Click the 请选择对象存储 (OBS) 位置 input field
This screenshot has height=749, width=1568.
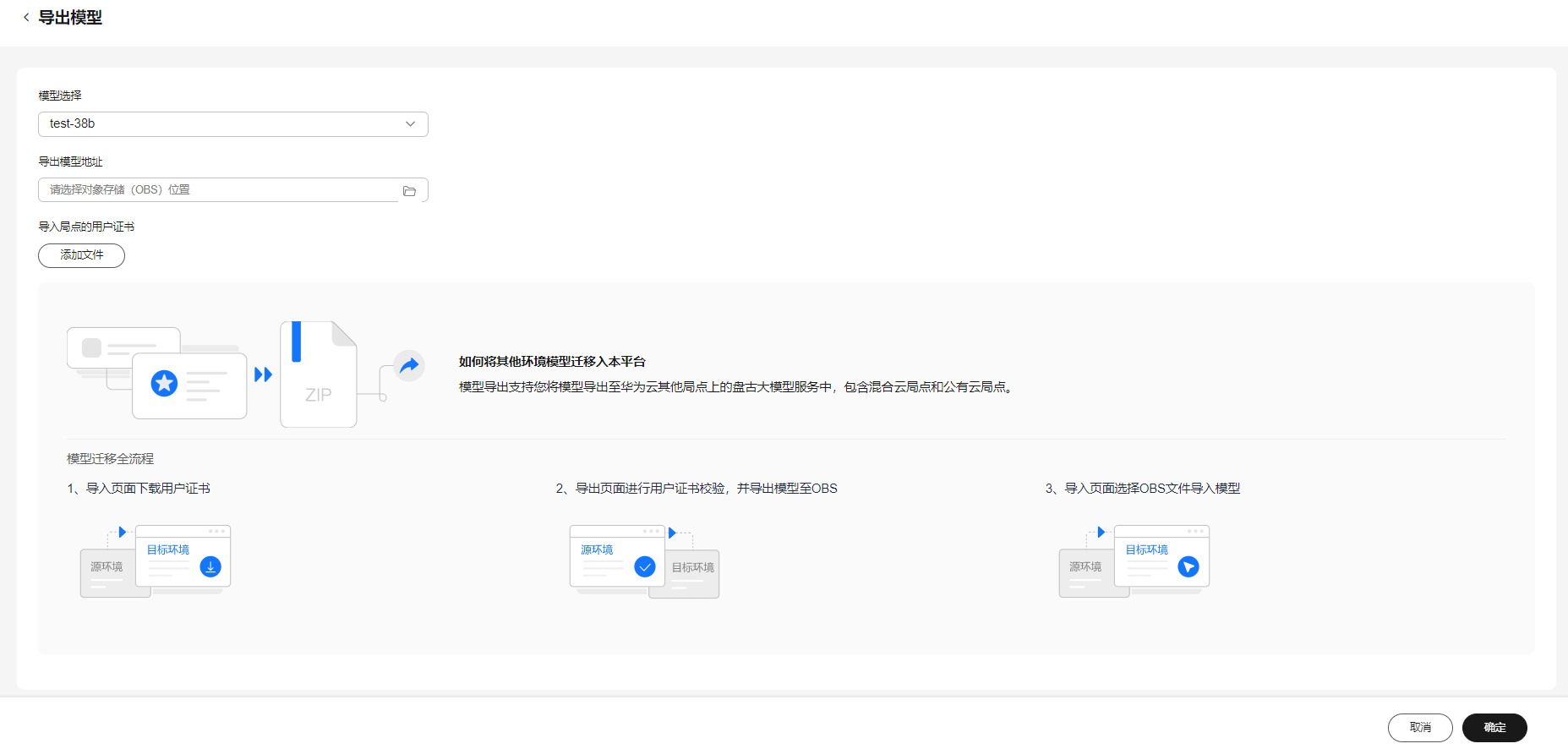(x=218, y=190)
